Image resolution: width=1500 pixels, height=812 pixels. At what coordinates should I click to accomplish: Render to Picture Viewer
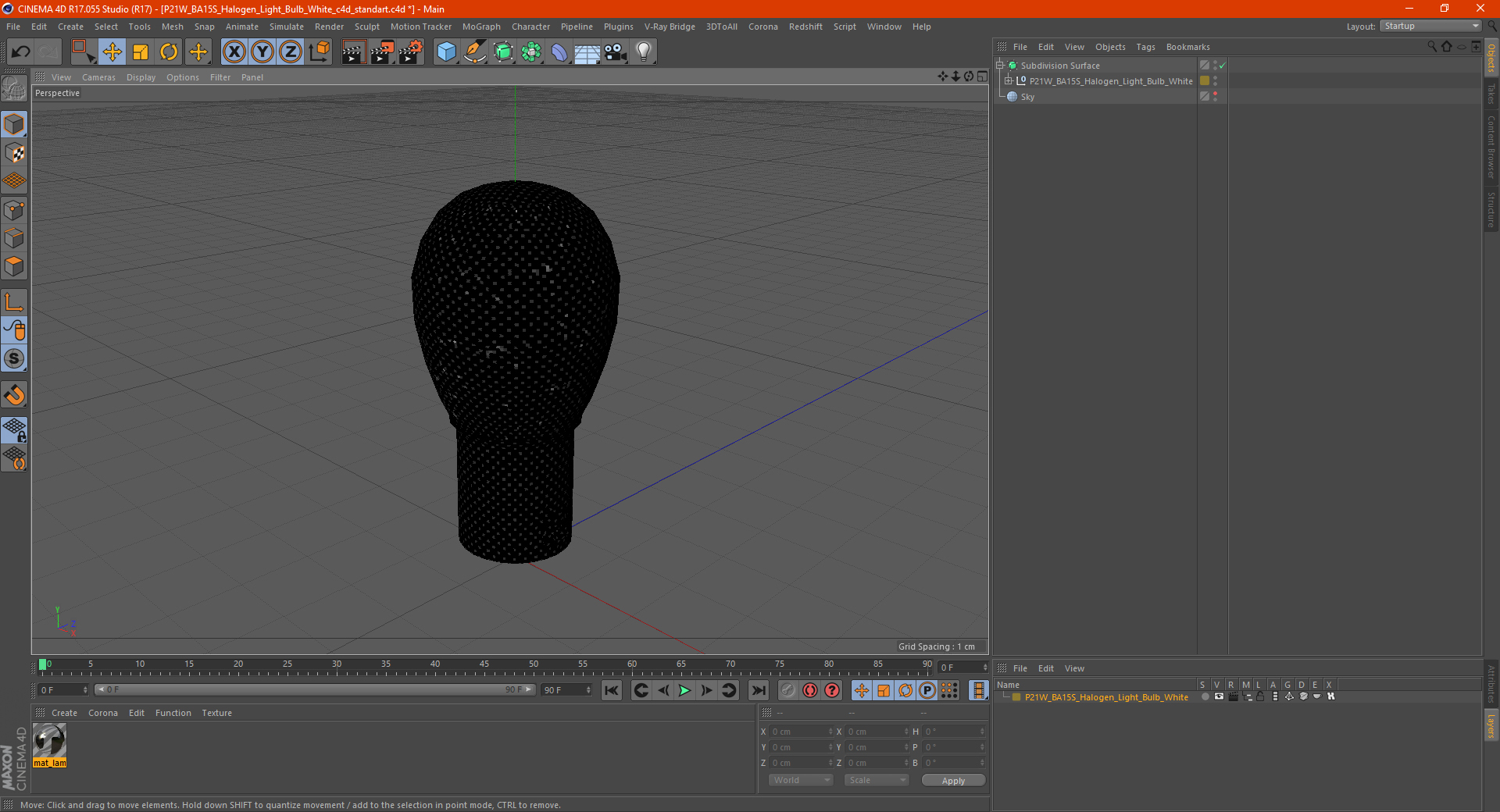tap(382, 52)
